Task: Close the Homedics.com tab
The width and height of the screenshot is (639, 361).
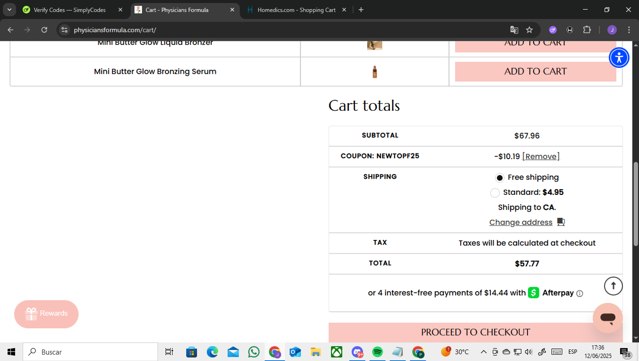Action: tap(344, 10)
